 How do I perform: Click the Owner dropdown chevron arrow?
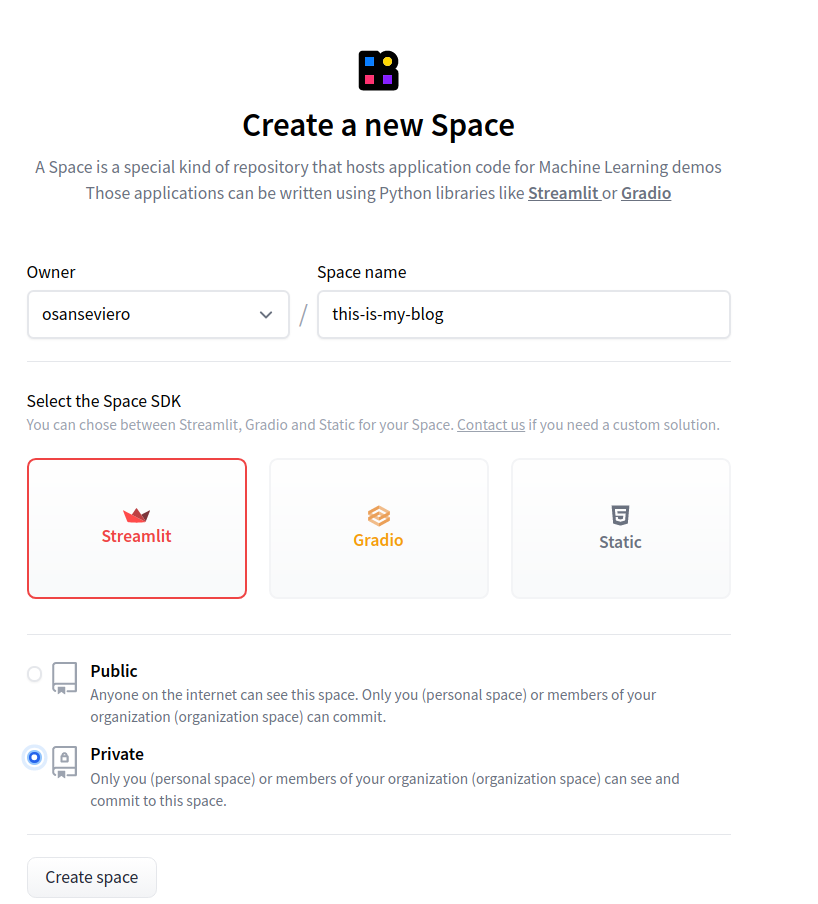coord(266,315)
